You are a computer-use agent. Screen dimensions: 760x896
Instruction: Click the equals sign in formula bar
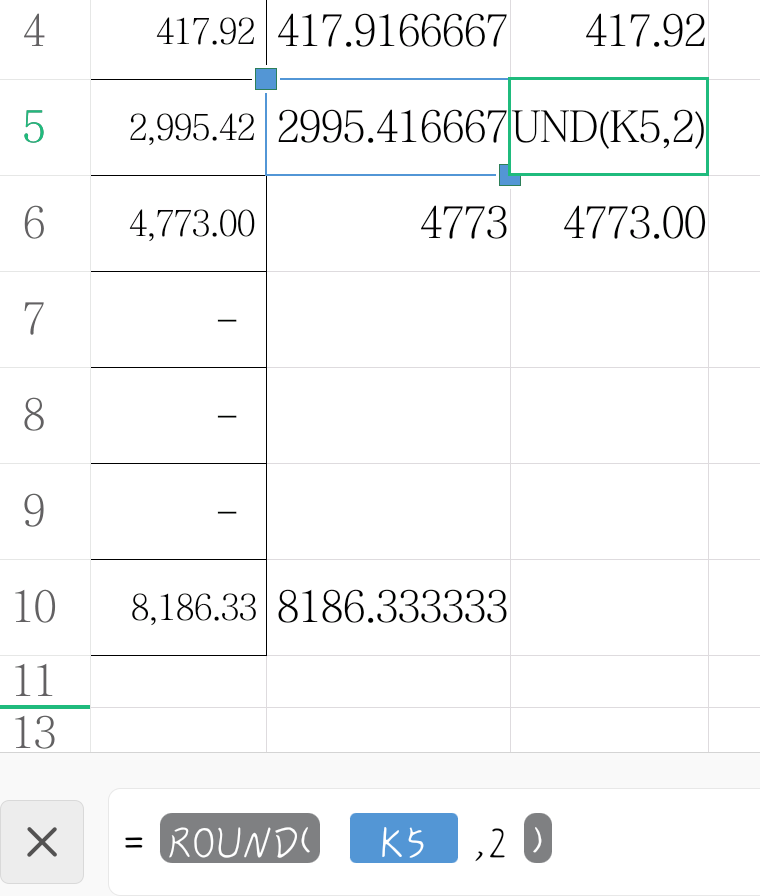coord(134,842)
